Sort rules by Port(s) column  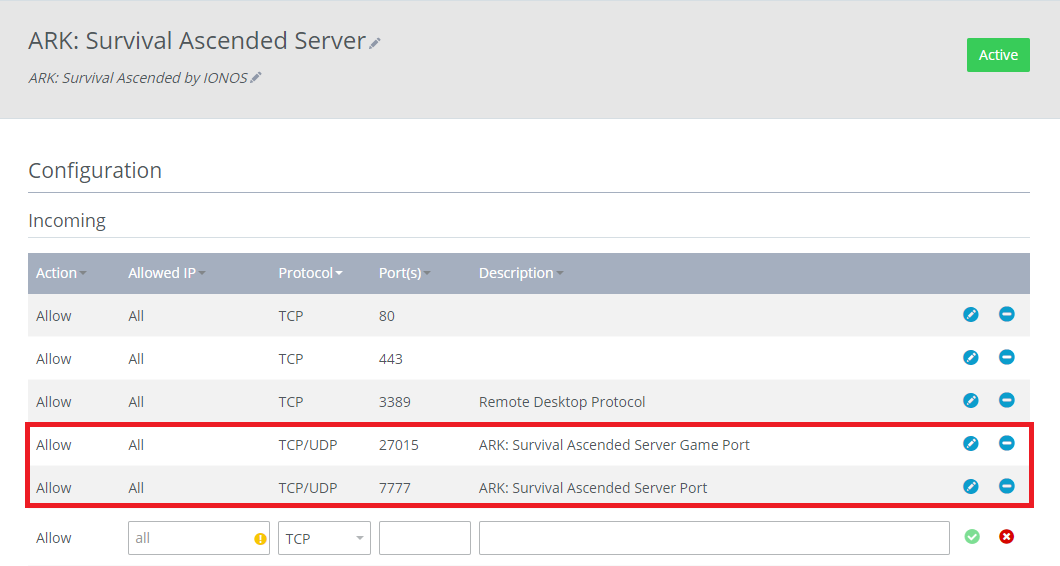(404, 273)
